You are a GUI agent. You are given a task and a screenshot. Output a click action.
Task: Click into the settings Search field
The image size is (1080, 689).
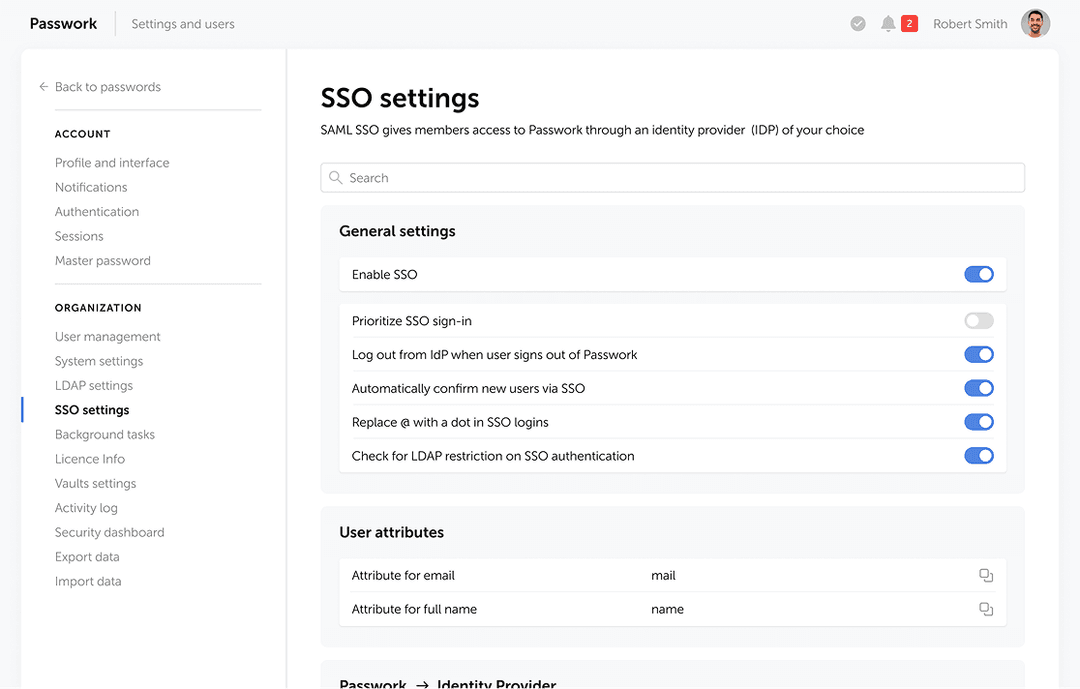(672, 178)
